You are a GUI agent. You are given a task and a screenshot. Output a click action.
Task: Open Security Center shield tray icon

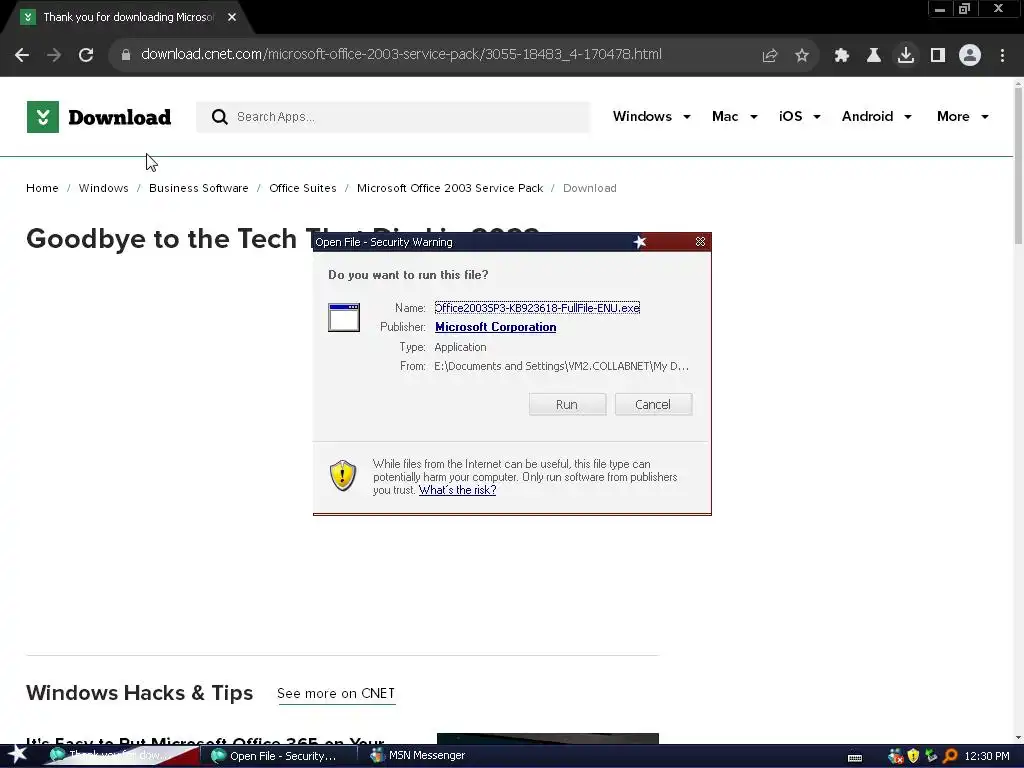point(913,756)
